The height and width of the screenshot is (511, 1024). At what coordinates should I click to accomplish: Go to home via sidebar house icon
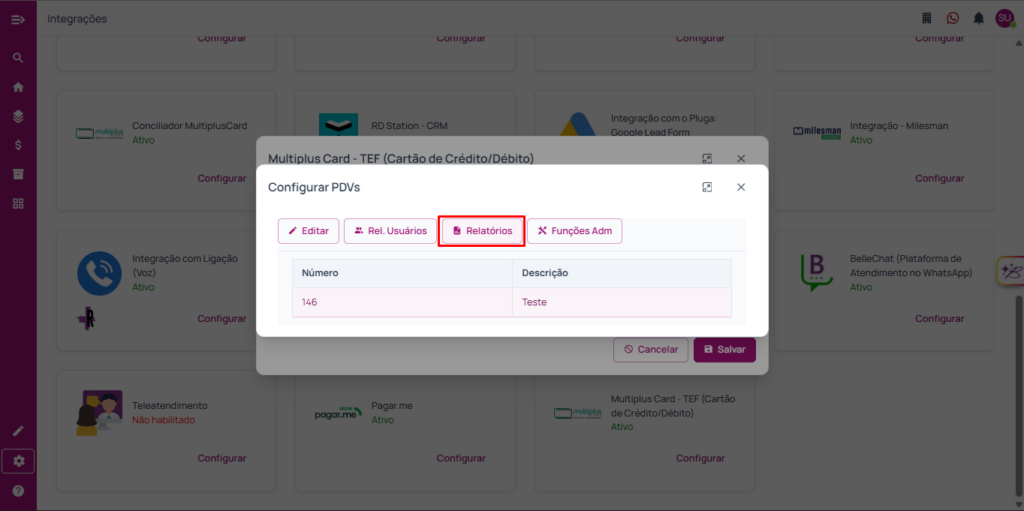pyautogui.click(x=18, y=87)
